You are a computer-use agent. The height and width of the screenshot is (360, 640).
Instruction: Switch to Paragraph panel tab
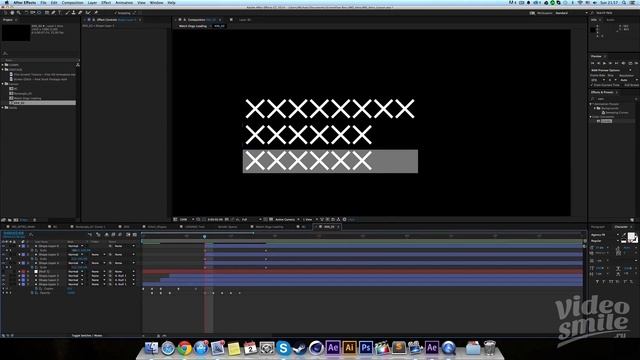tap(598, 227)
